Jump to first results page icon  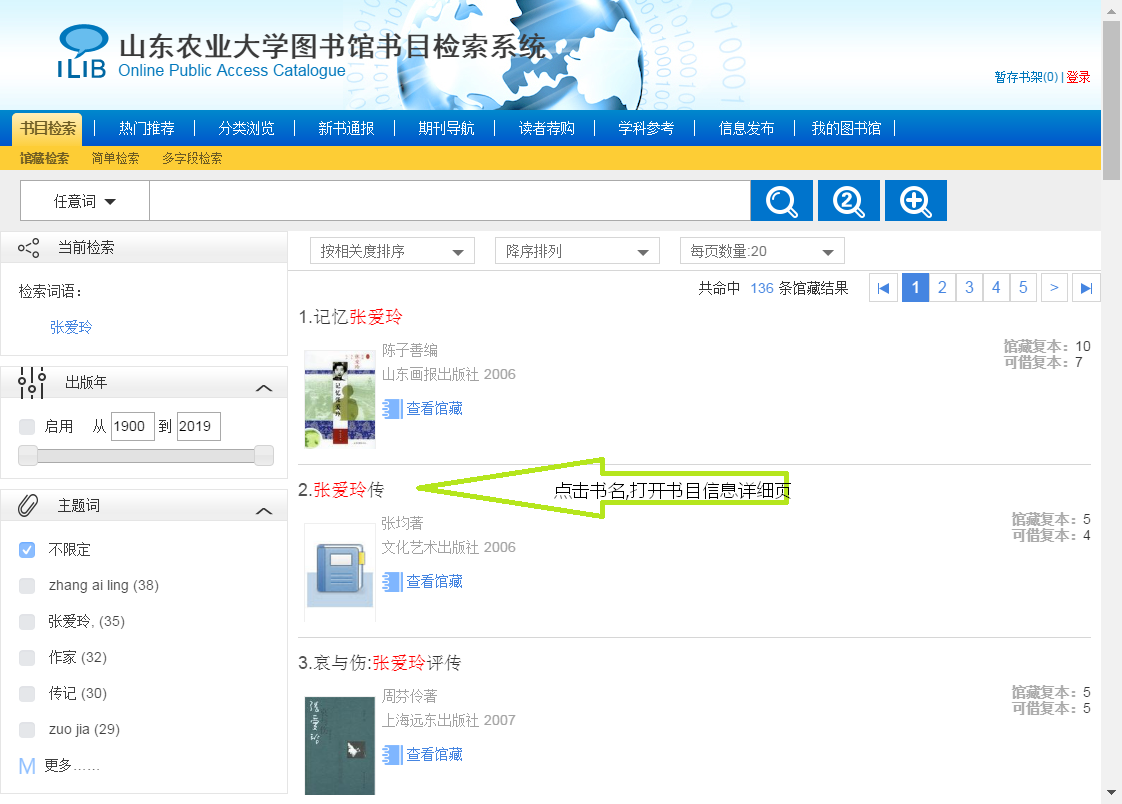[x=883, y=288]
